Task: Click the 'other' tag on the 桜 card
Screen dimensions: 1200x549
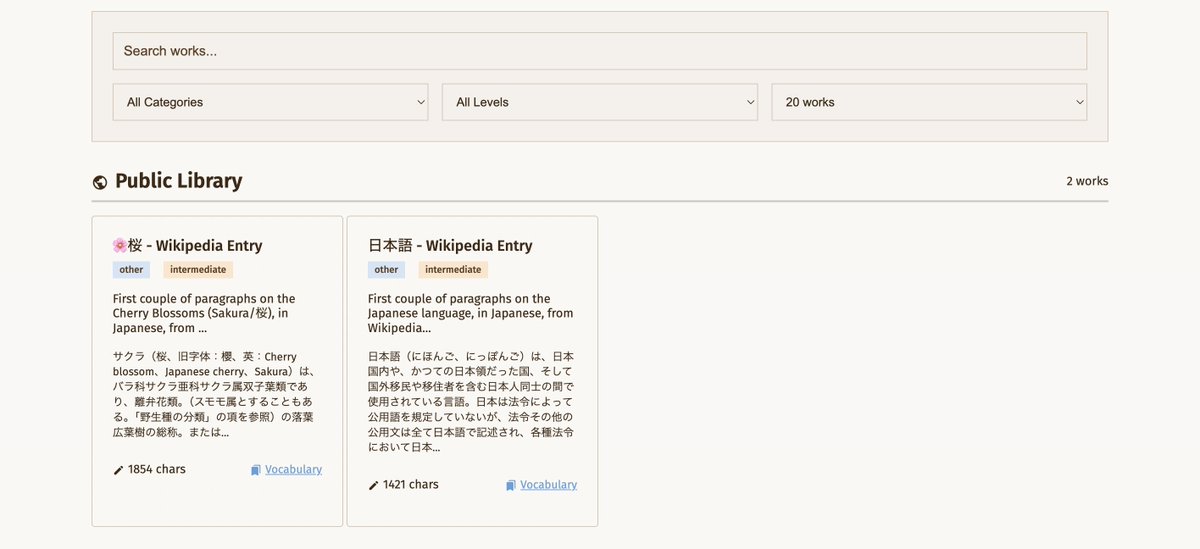Action: click(x=131, y=270)
